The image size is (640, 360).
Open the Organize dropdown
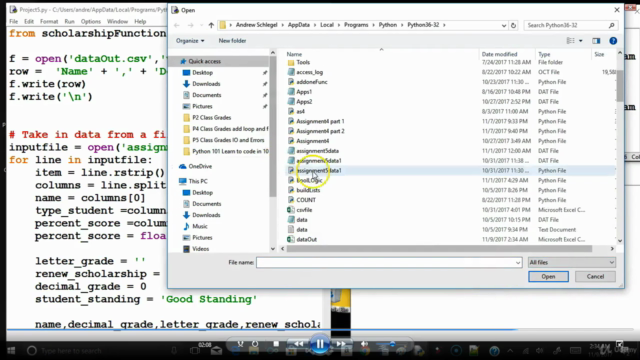[x=190, y=41]
